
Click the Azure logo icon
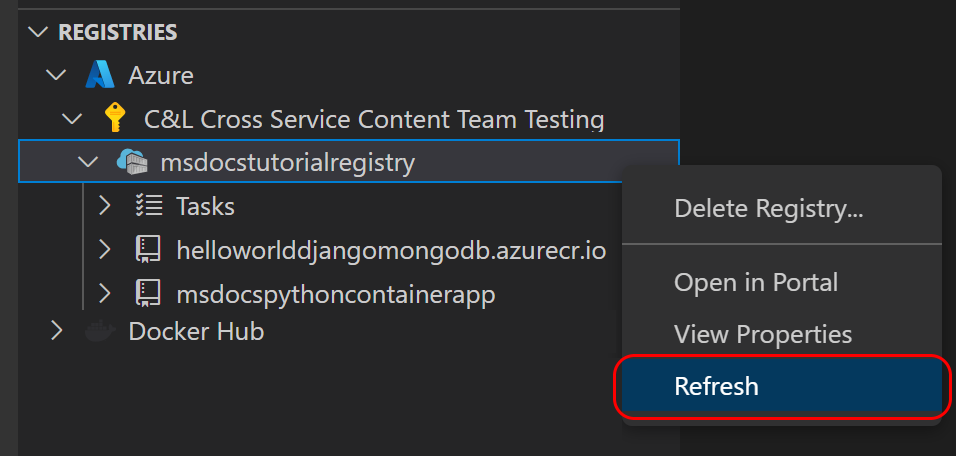tap(101, 75)
